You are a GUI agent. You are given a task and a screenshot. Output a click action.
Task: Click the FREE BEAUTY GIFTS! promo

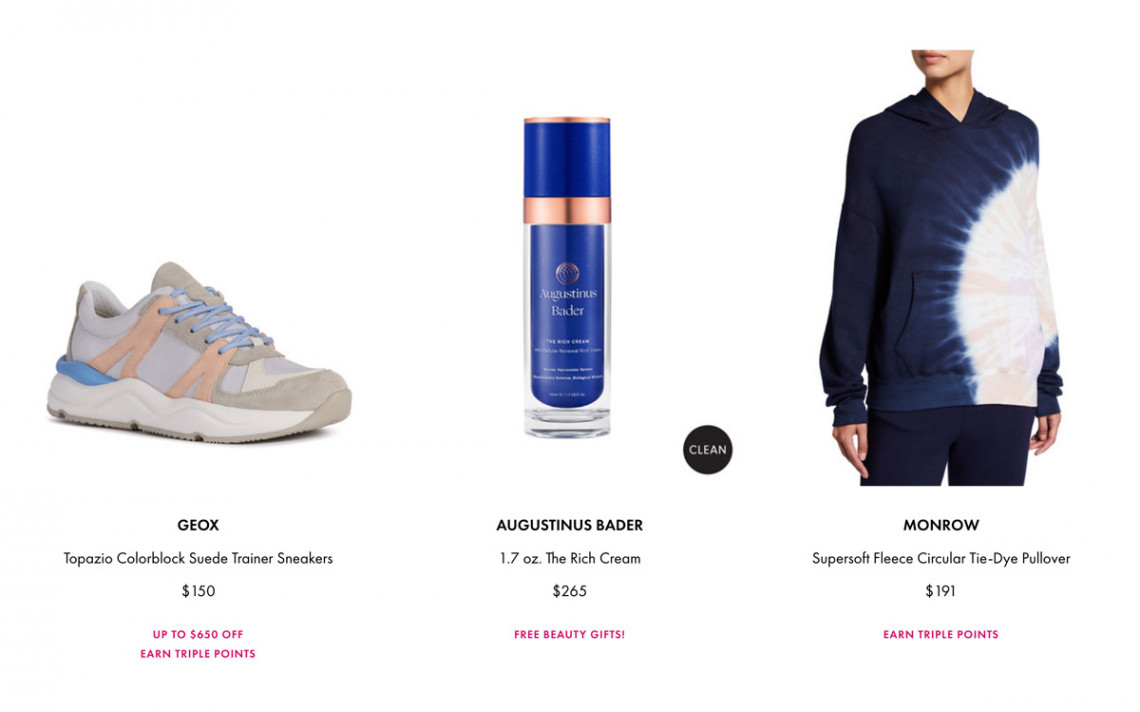(569, 634)
